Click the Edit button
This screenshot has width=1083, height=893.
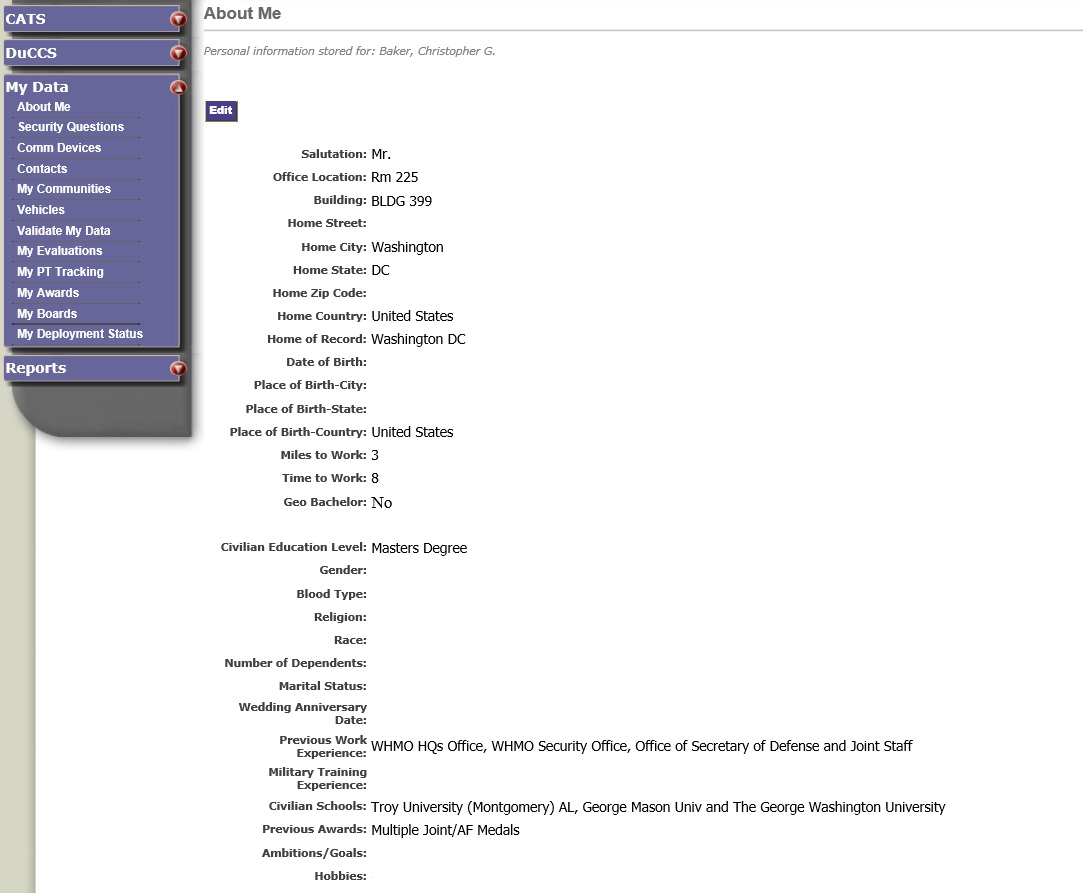[x=221, y=111]
